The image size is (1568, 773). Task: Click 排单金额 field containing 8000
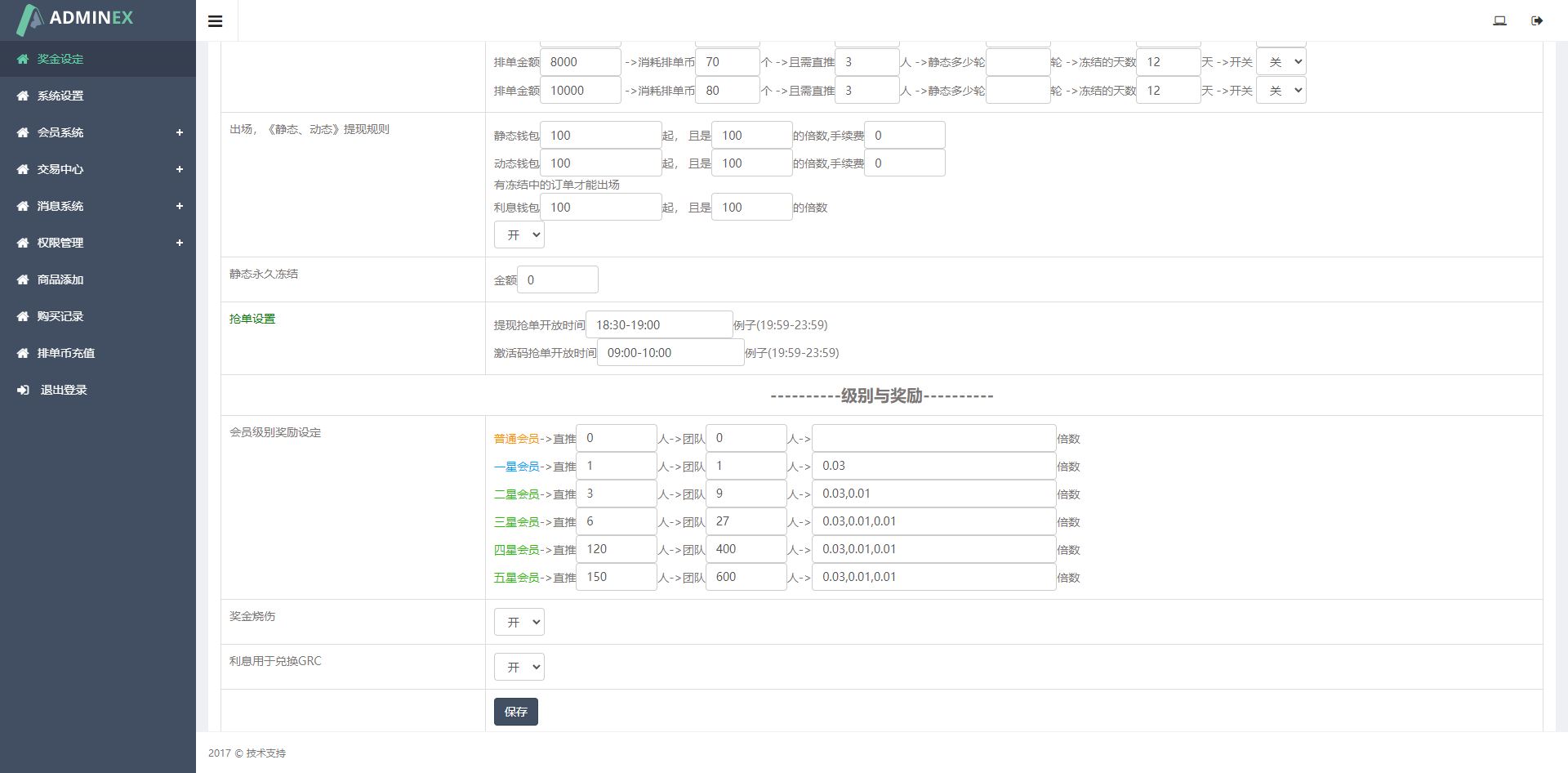click(x=581, y=62)
